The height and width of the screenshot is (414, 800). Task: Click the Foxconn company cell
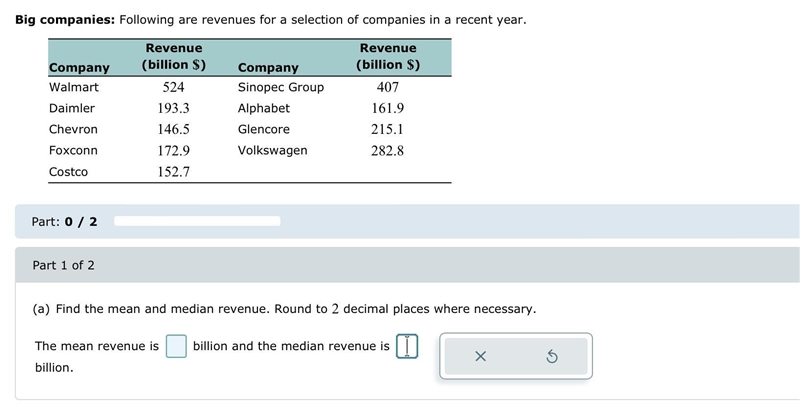(73, 151)
